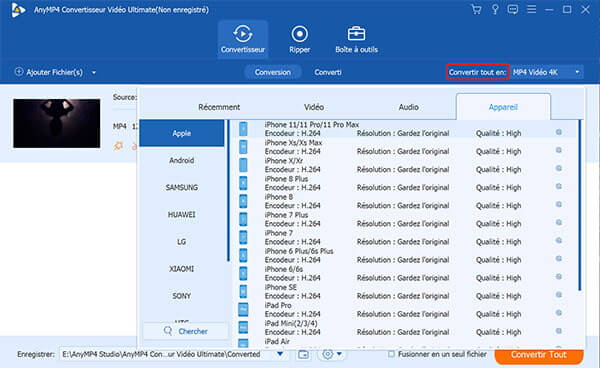This screenshot has height=368, width=600.
Task: Click the orange edit effects icon under video
Action: coord(118,146)
